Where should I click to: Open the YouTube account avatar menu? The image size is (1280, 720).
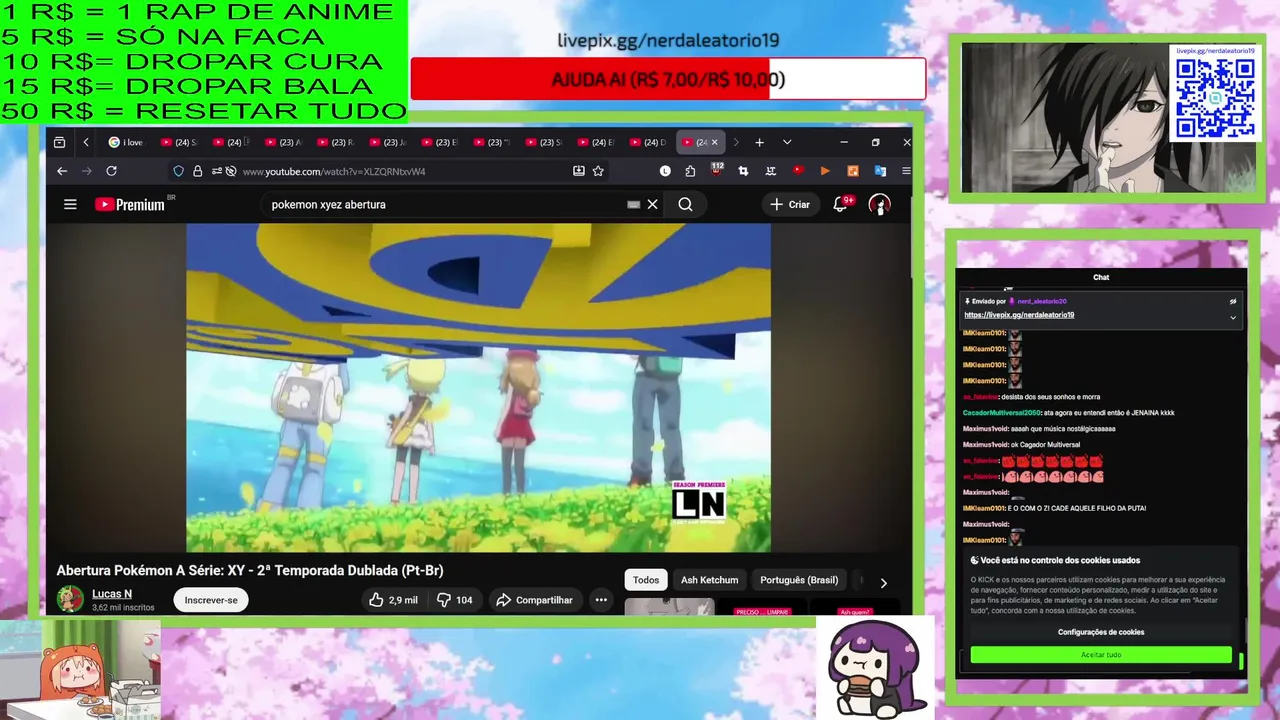879,204
